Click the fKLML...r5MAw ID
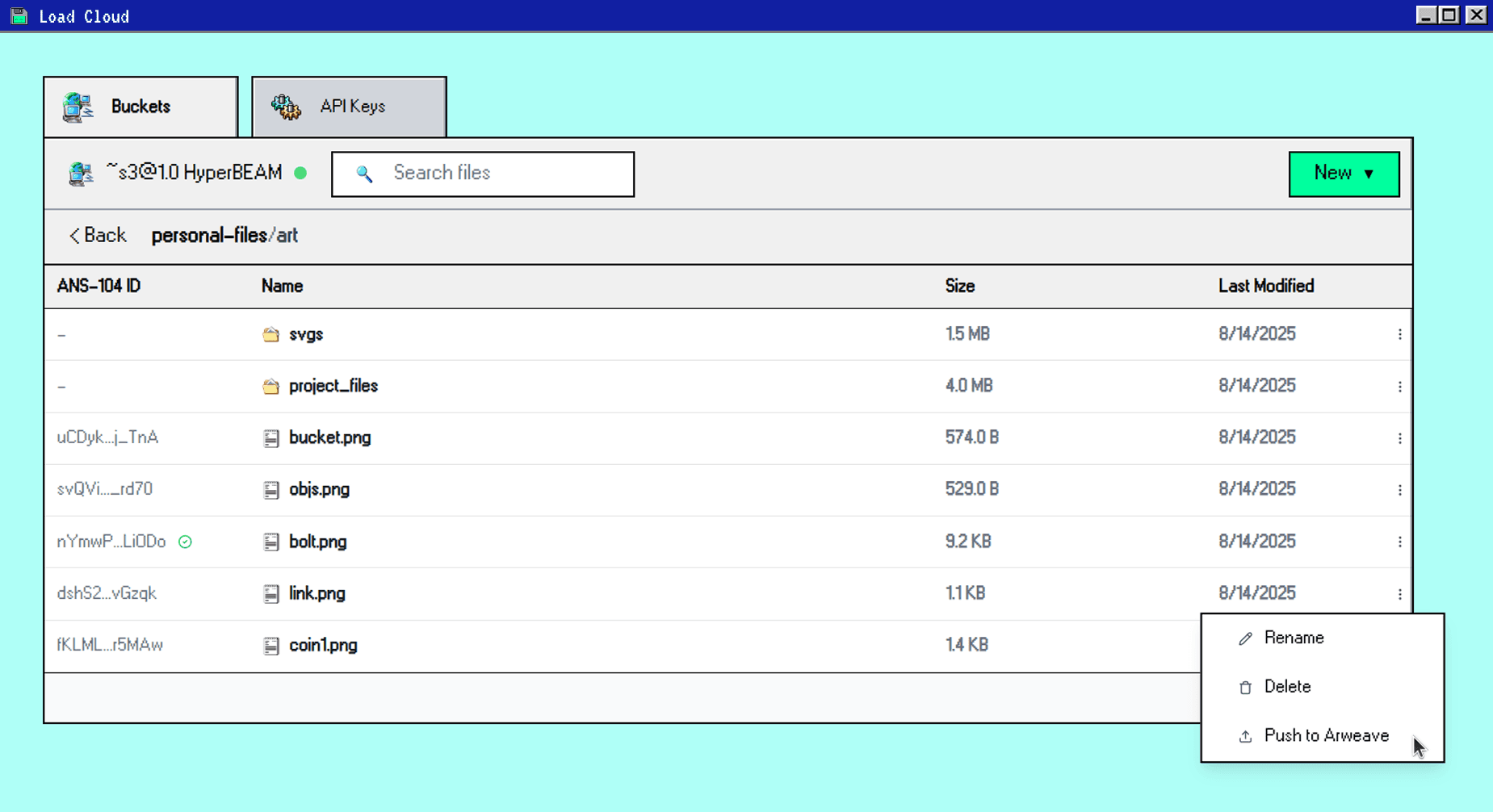The width and height of the screenshot is (1493, 812). tap(110, 645)
